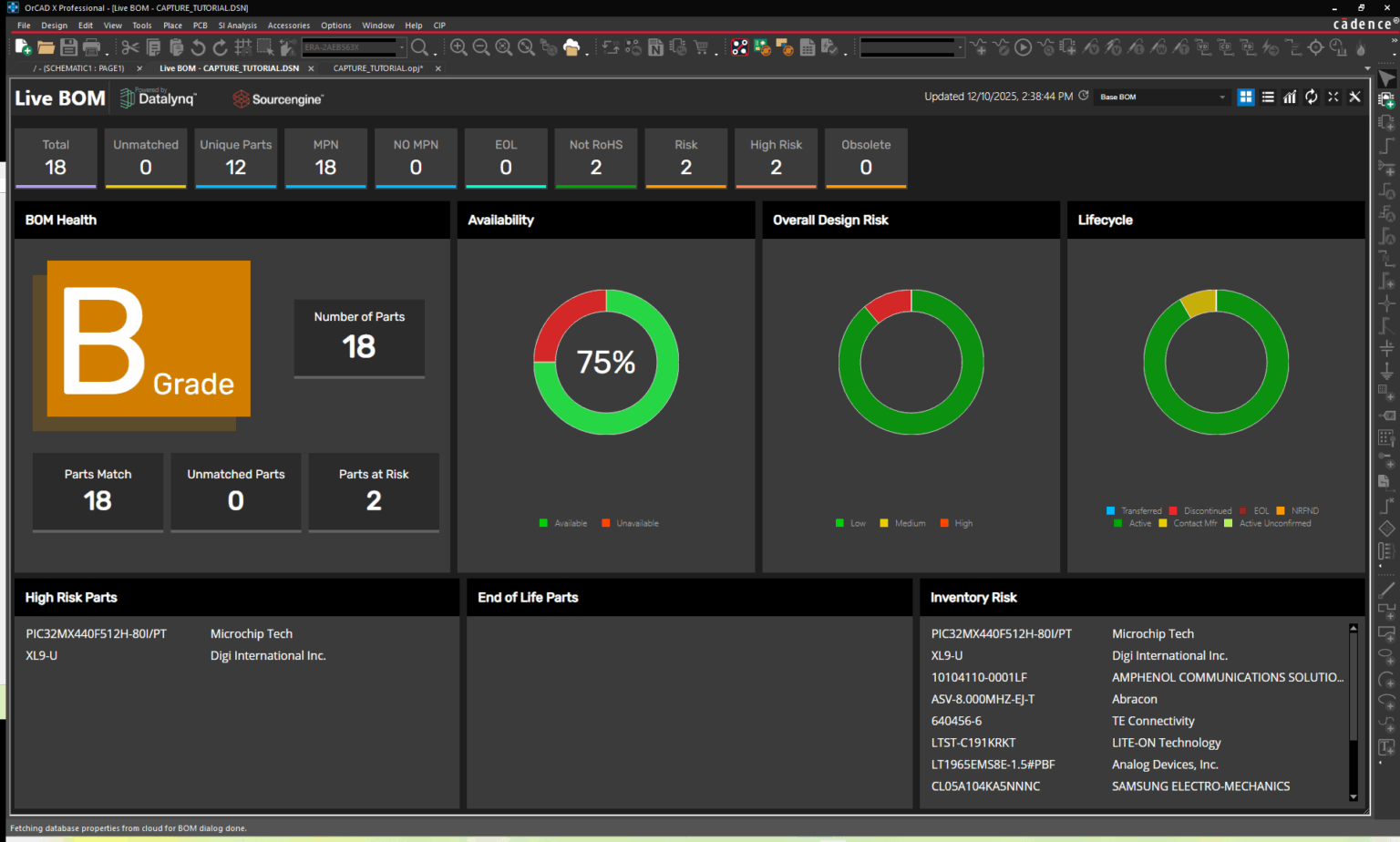Click the High Risk summary card

pos(776,158)
